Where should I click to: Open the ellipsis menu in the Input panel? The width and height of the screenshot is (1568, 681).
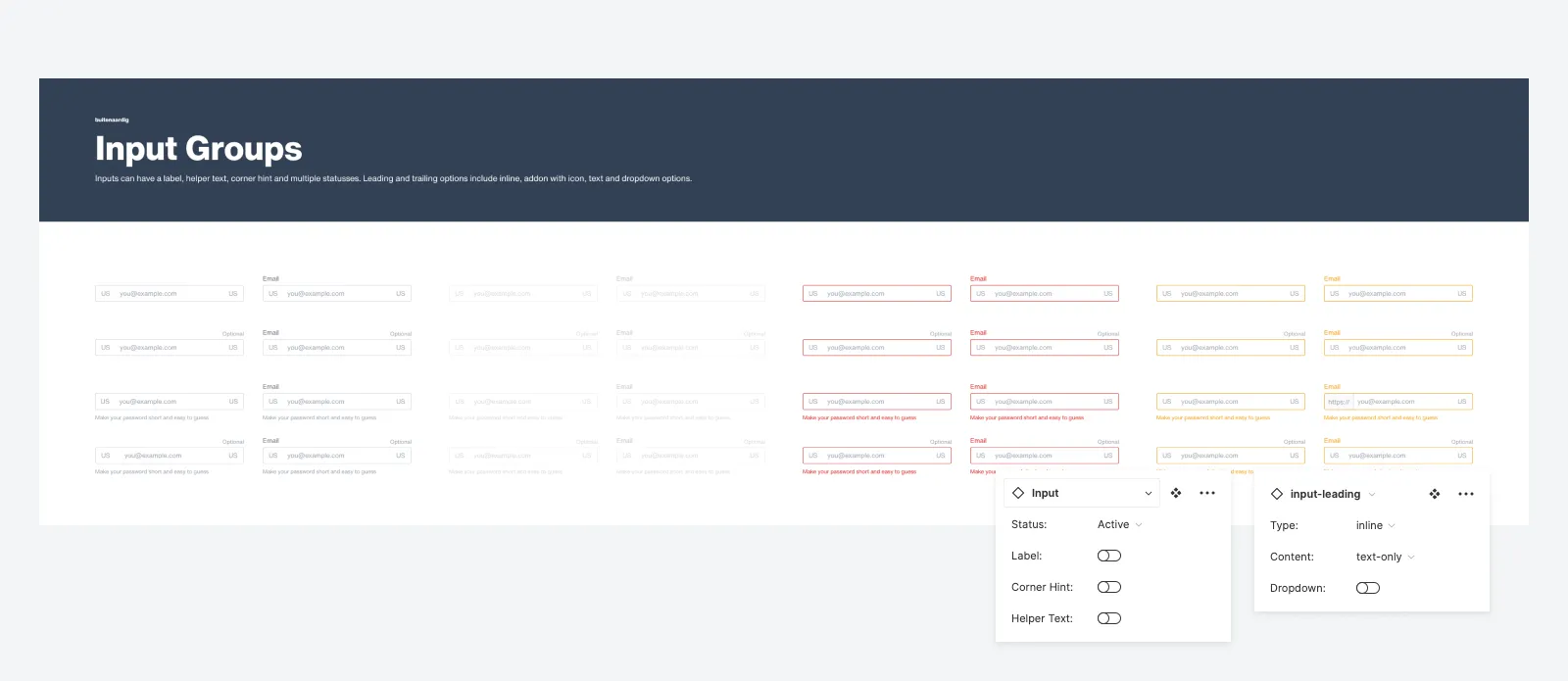coord(1207,493)
